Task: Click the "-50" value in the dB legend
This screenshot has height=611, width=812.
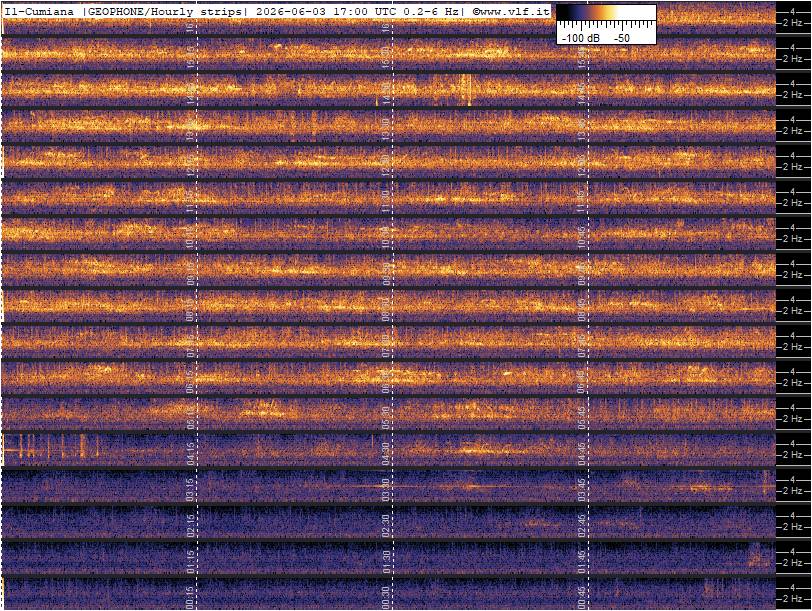Action: pos(621,38)
